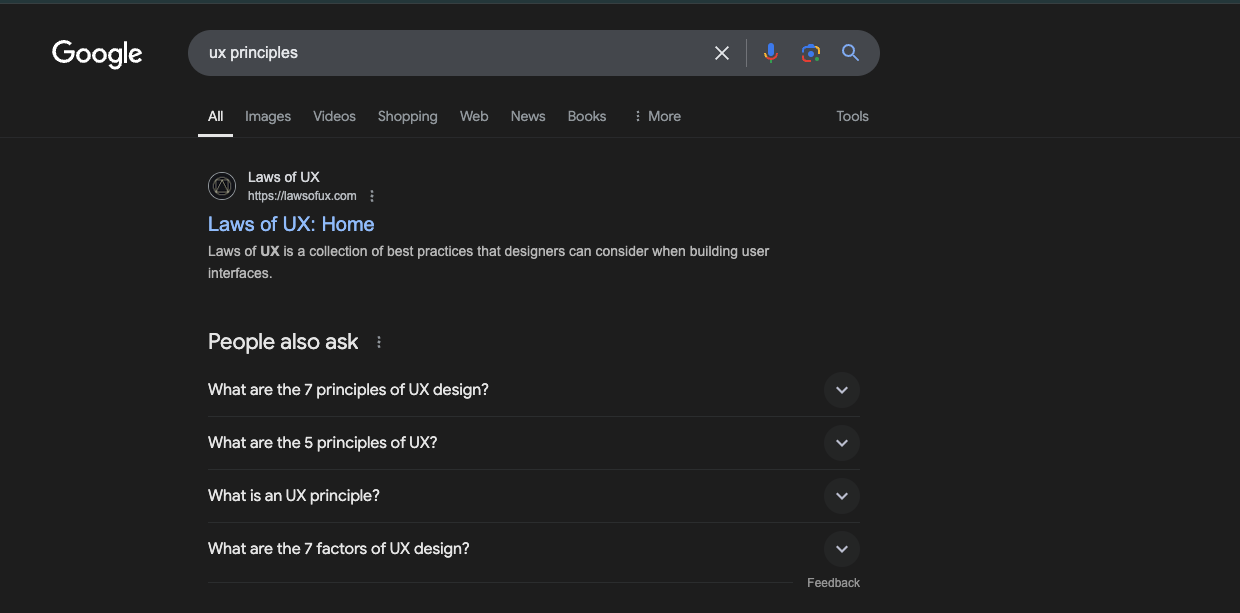Select the All results tab
The width and height of the screenshot is (1240, 613).
point(215,116)
